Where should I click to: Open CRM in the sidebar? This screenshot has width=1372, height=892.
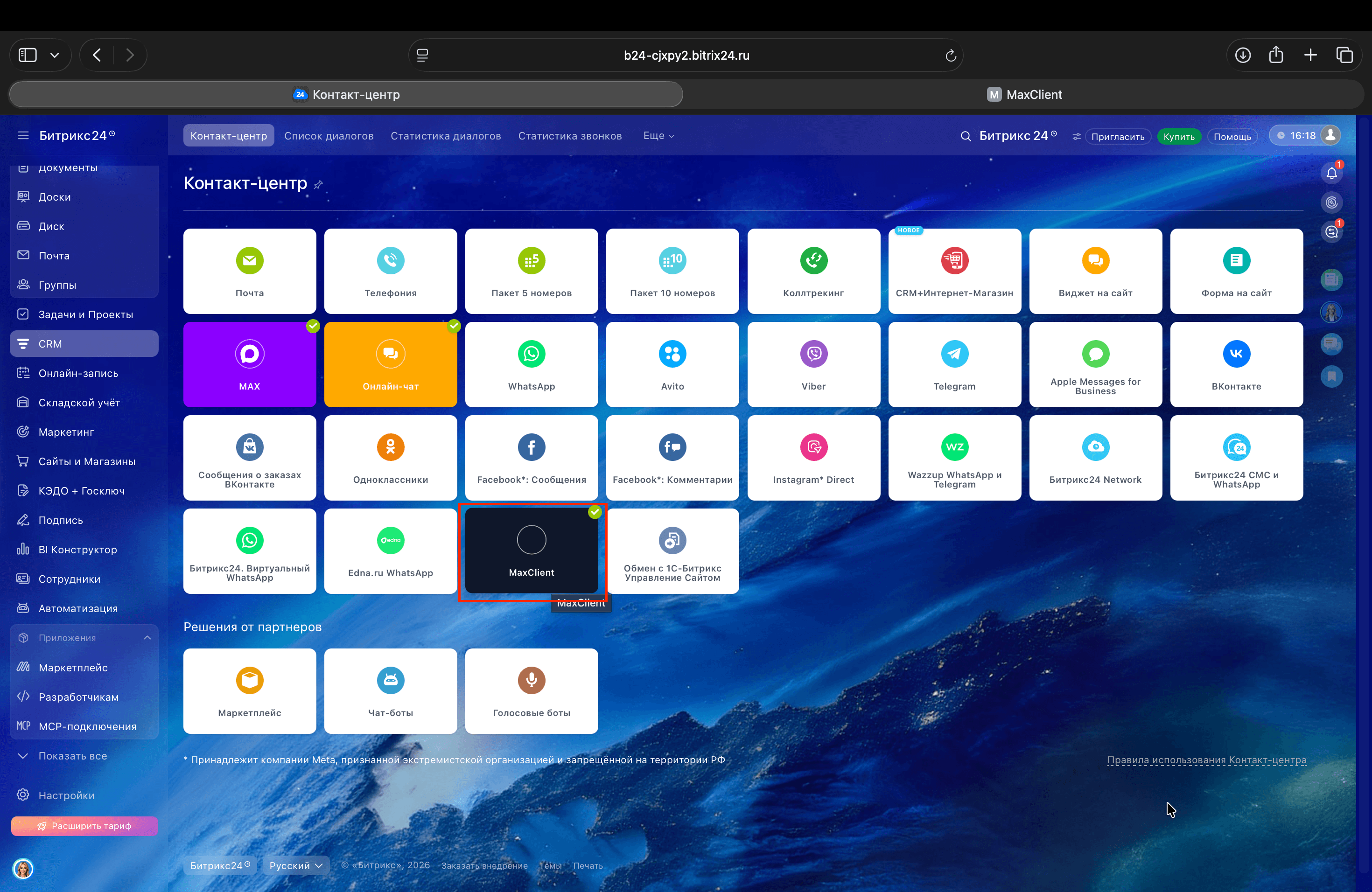84,343
